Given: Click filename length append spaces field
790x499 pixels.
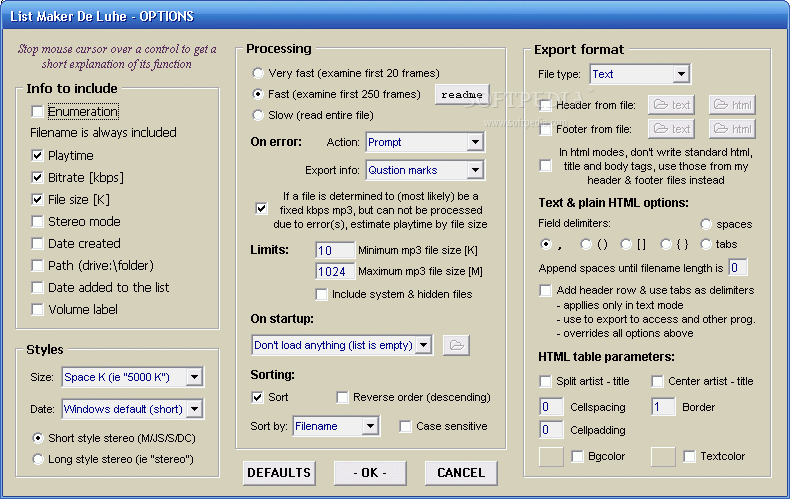Looking at the screenshot, I should 738,268.
